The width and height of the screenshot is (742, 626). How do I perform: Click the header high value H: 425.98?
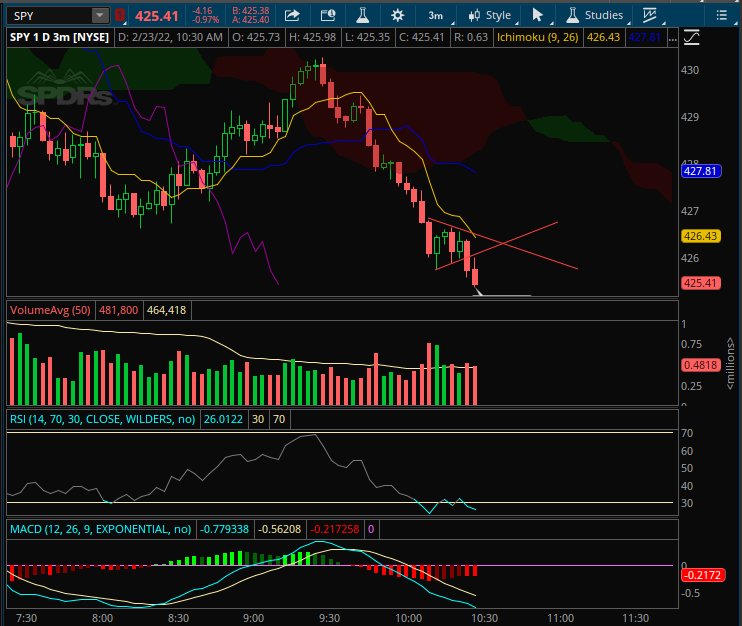pos(312,37)
